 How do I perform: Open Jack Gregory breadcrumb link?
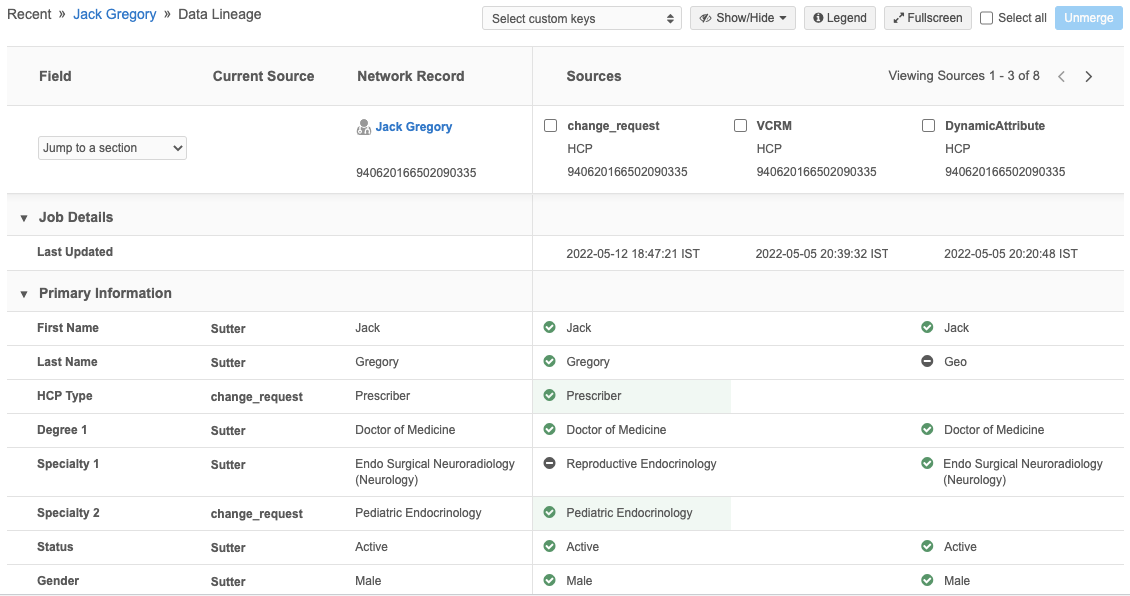115,15
